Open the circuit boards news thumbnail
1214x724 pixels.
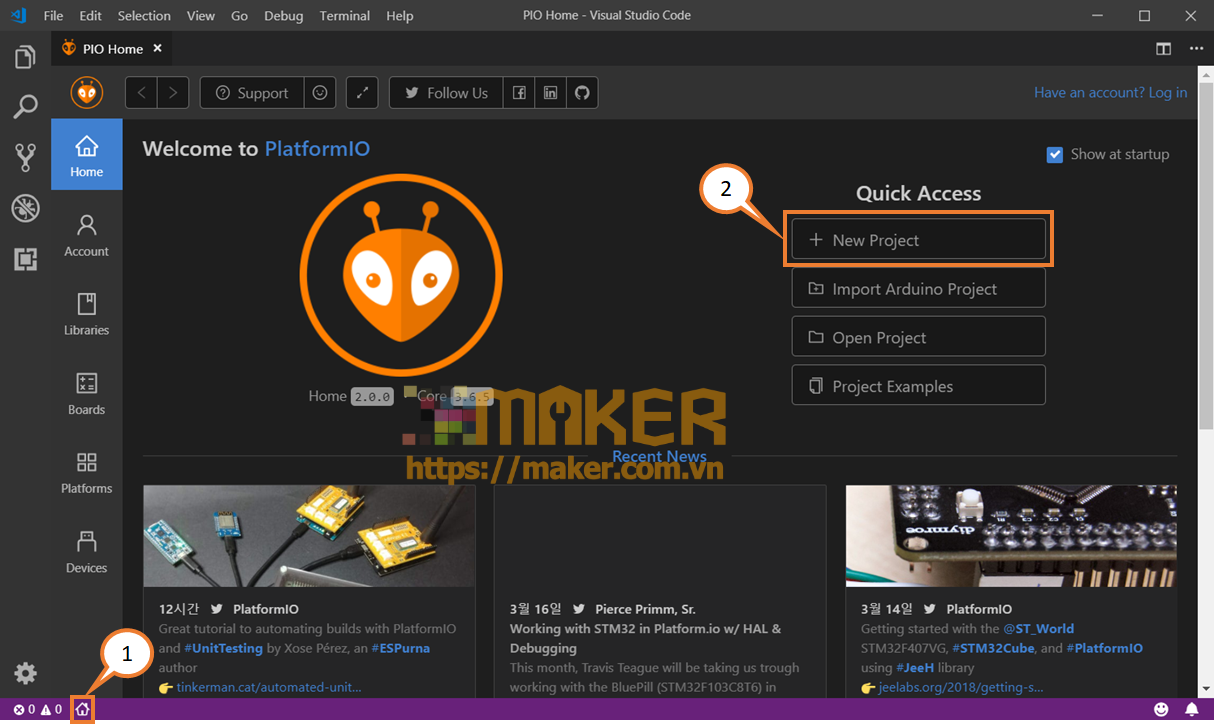point(309,536)
